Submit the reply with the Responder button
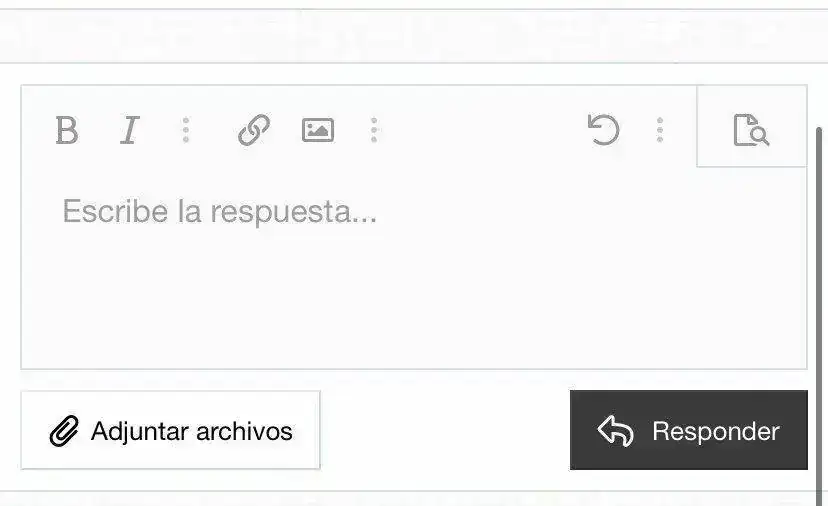This screenshot has width=828, height=506. point(689,430)
